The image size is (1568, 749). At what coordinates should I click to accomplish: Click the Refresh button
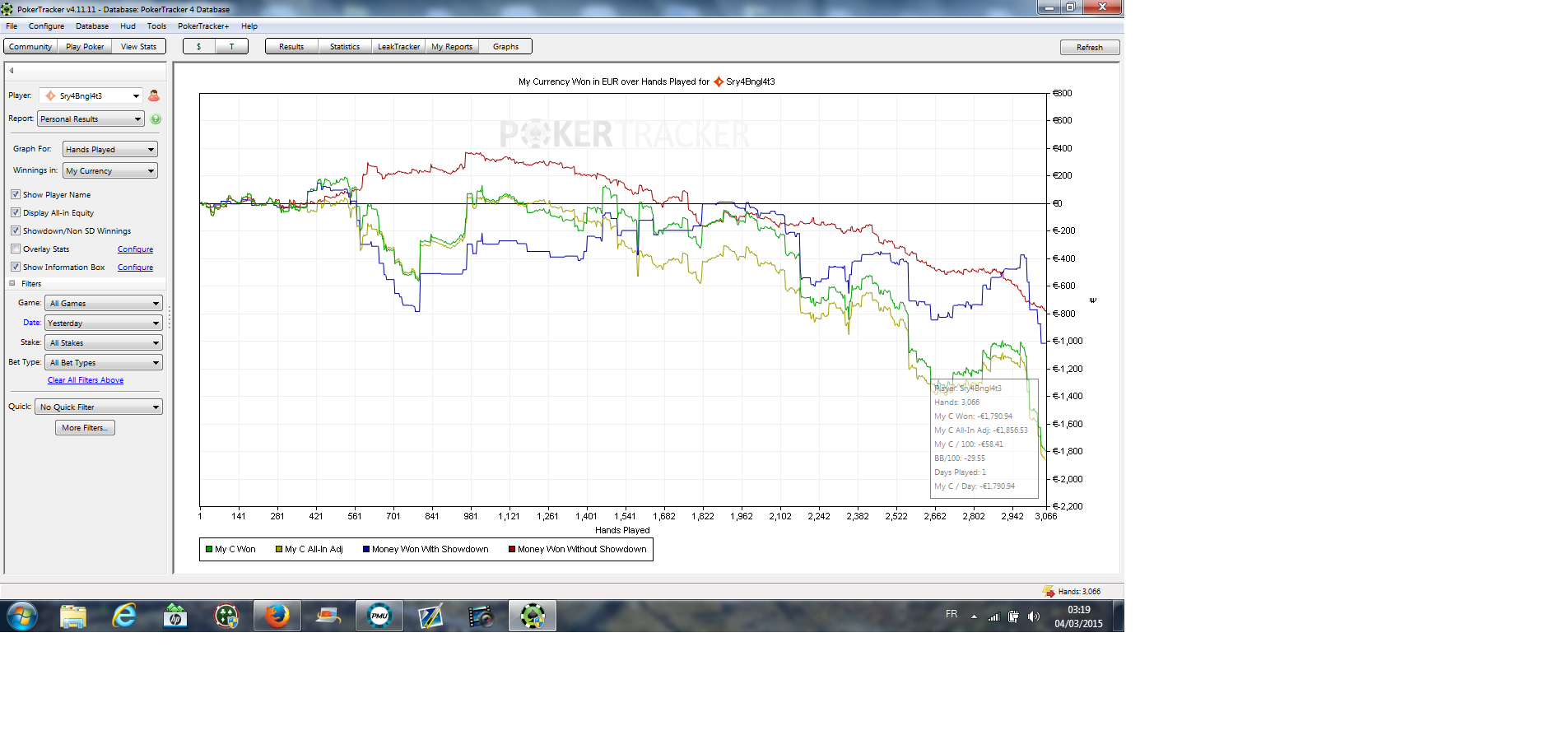(1090, 48)
